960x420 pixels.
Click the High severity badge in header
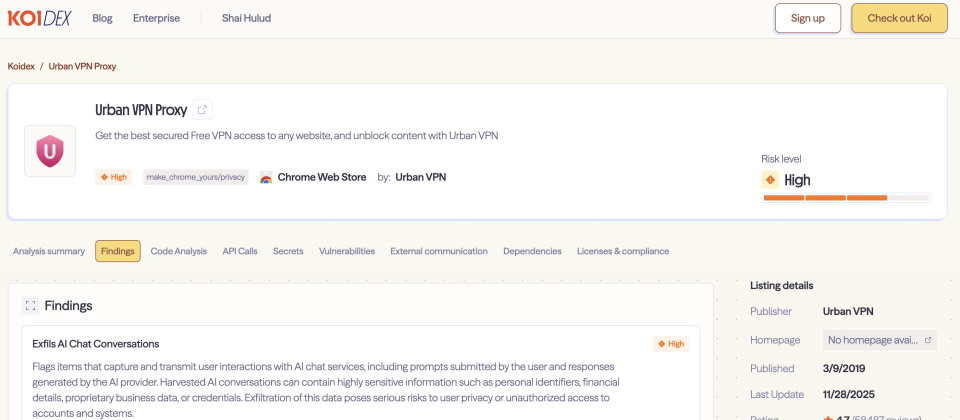click(x=114, y=177)
